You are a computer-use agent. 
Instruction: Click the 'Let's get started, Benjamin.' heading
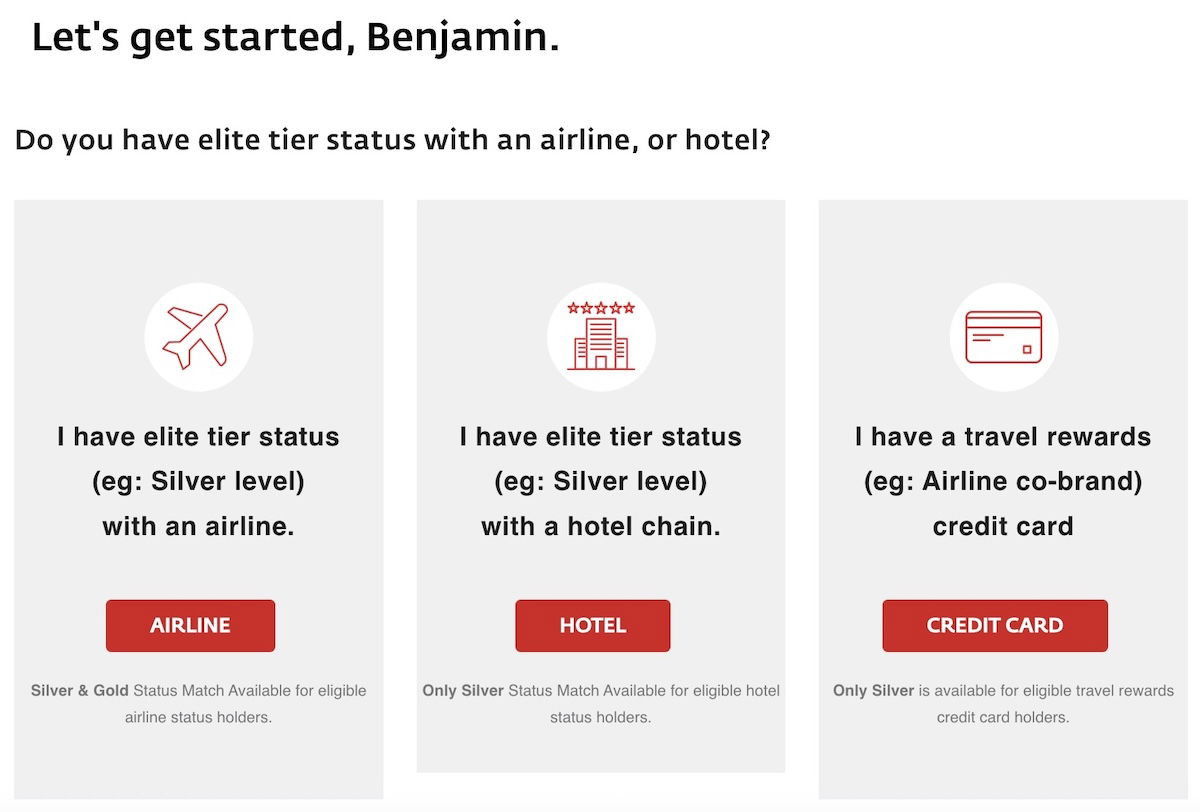pos(295,38)
